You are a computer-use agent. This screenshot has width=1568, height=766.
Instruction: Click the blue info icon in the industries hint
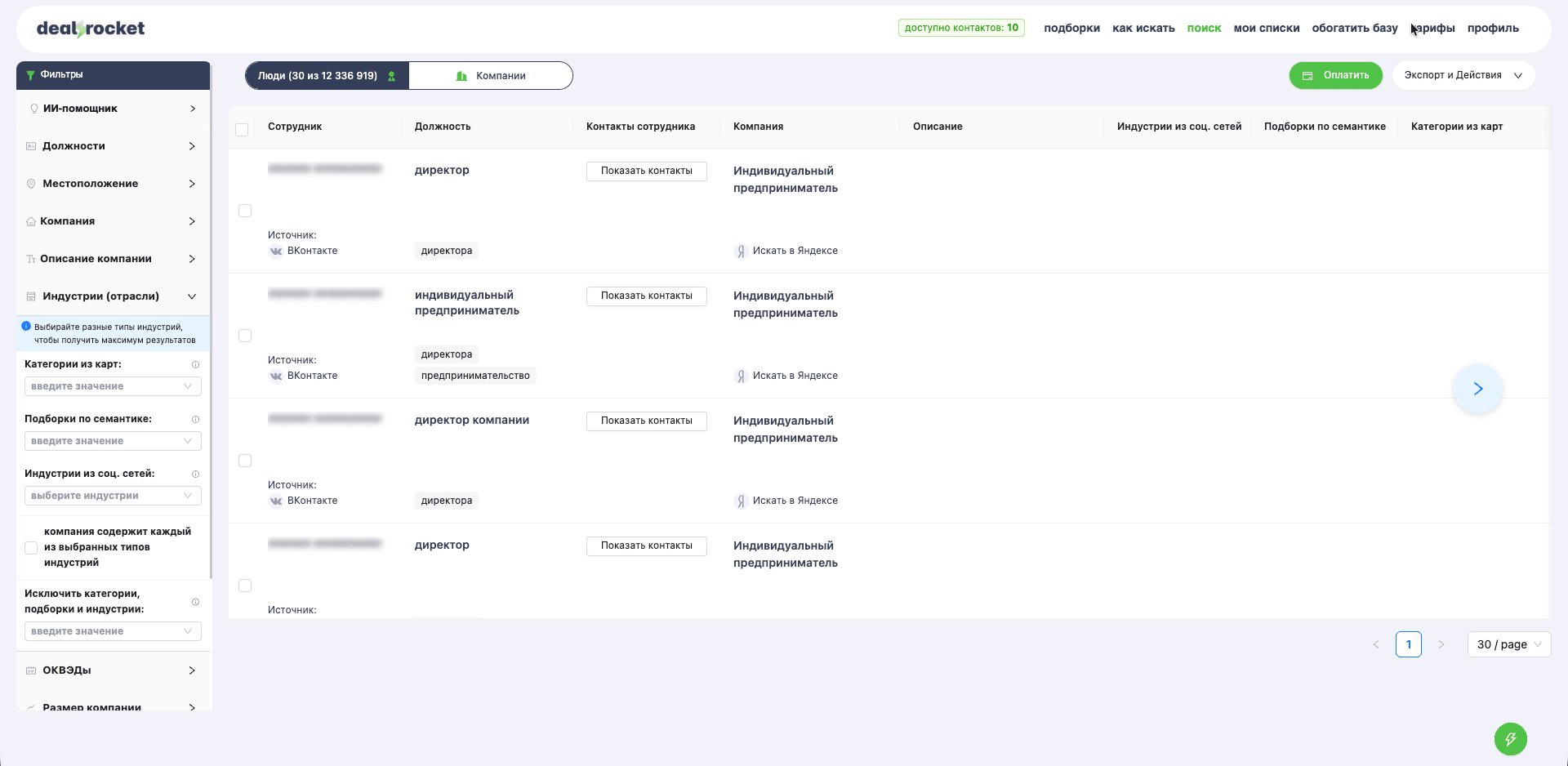(26, 326)
